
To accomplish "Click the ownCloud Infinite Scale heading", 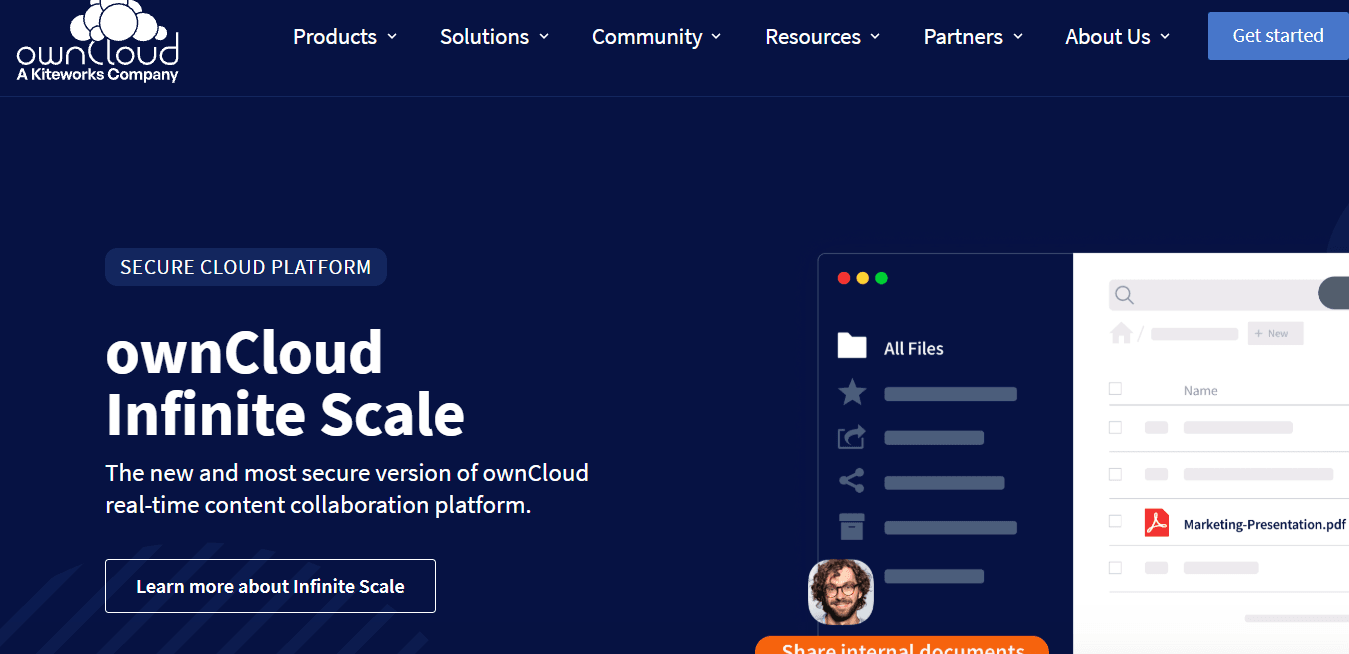I will [x=285, y=383].
